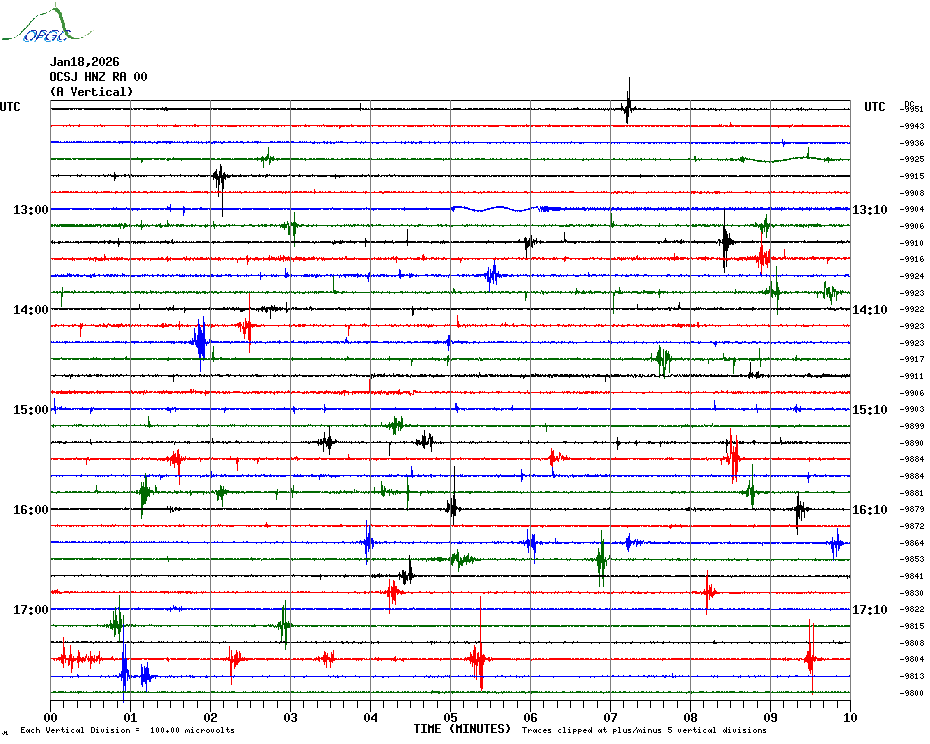
Task: Click the DC value -9910
Action: 912,243
